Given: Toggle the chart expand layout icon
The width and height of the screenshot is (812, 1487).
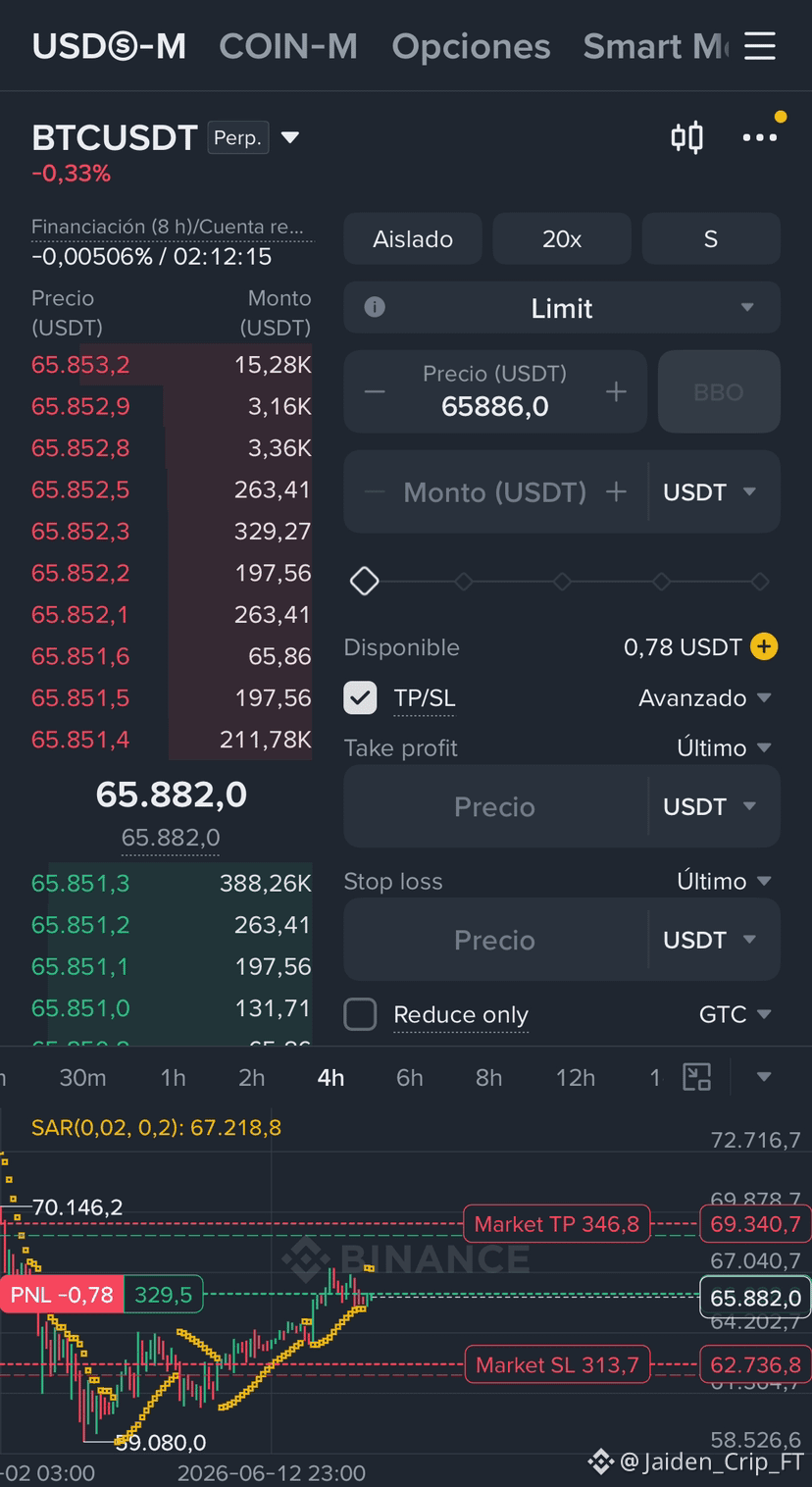Looking at the screenshot, I should (697, 1076).
